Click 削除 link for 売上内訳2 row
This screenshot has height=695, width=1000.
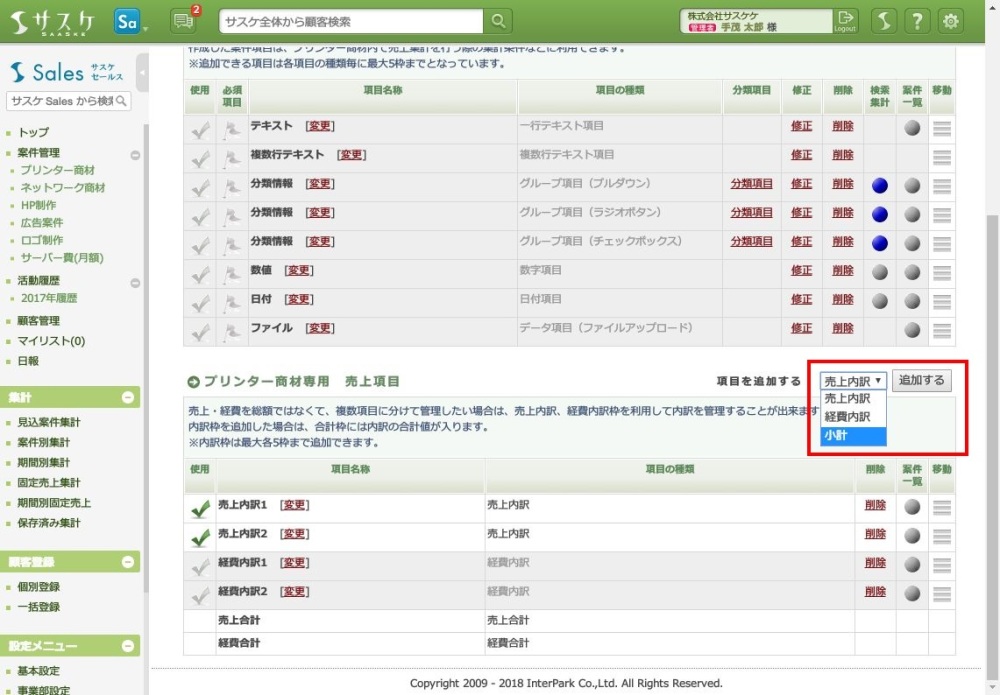tap(875, 534)
